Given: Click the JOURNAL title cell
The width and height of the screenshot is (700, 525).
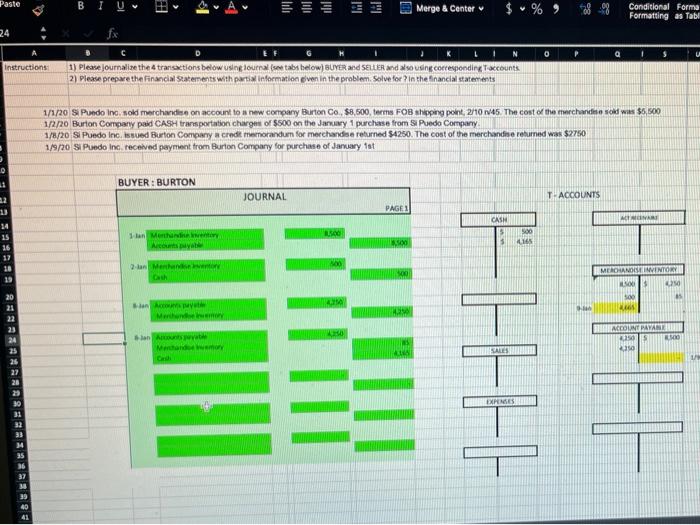Looking at the screenshot, I should pos(265,197).
